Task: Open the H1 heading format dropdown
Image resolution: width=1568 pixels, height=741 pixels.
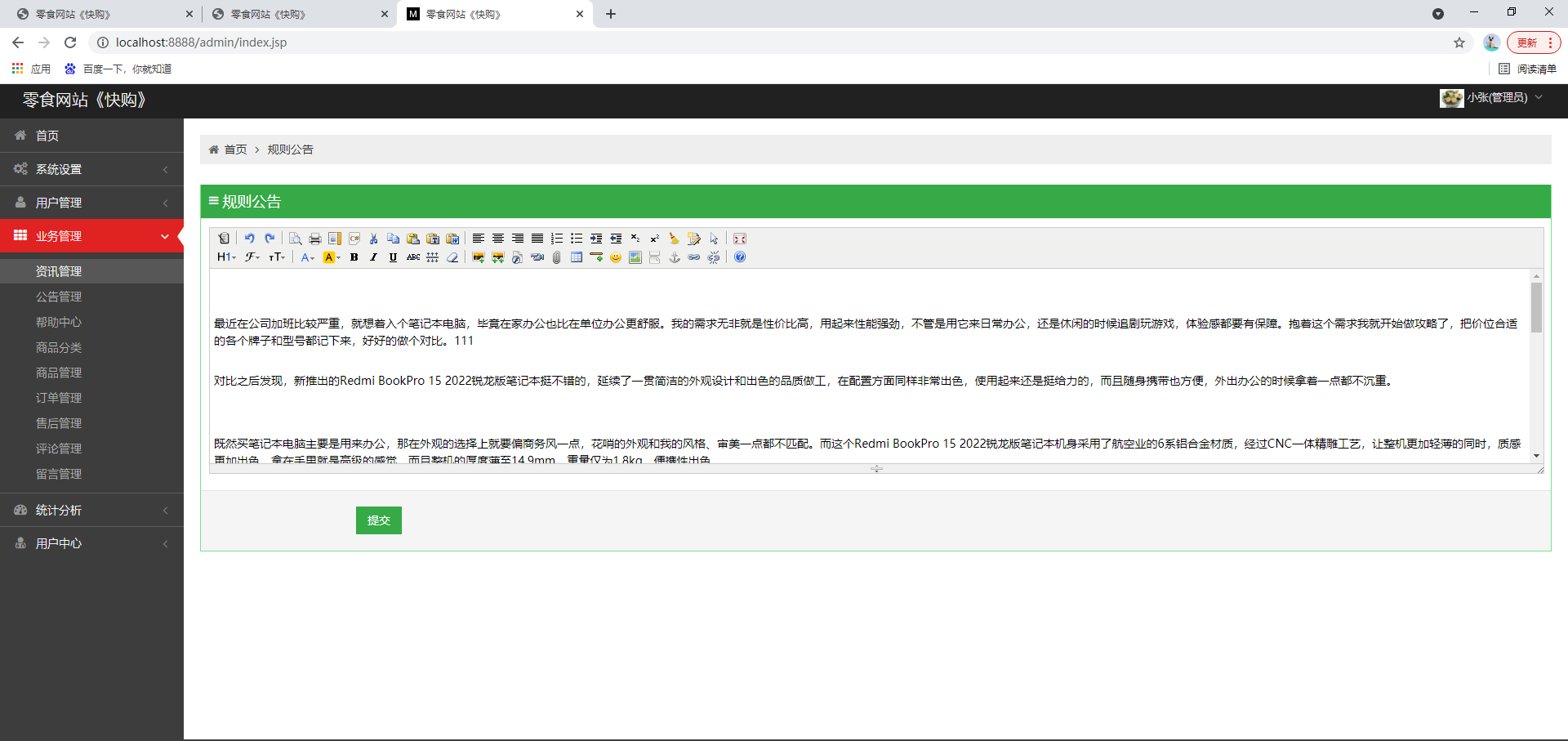Action: pyautogui.click(x=226, y=257)
